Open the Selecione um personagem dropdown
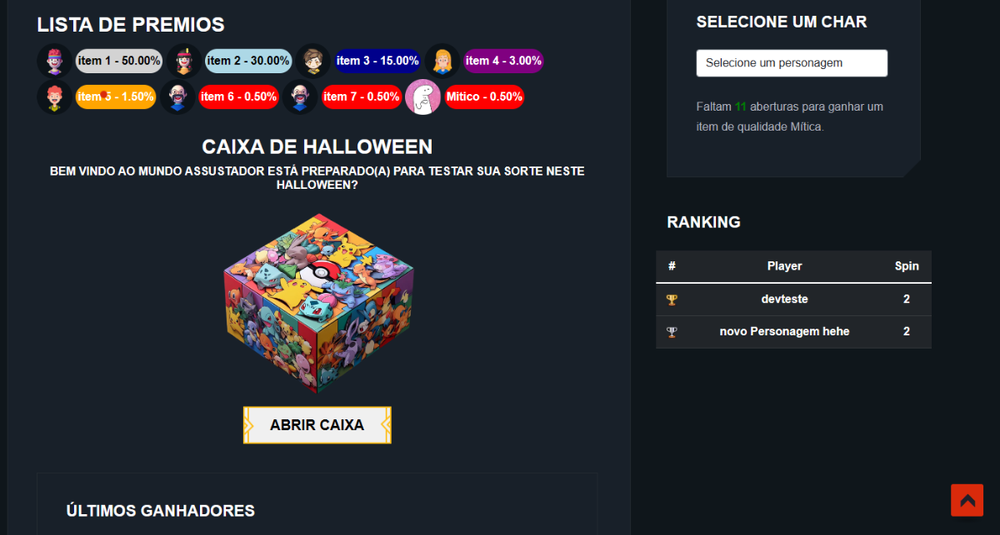Screen dimensions: 1000x535 [x=791, y=63]
